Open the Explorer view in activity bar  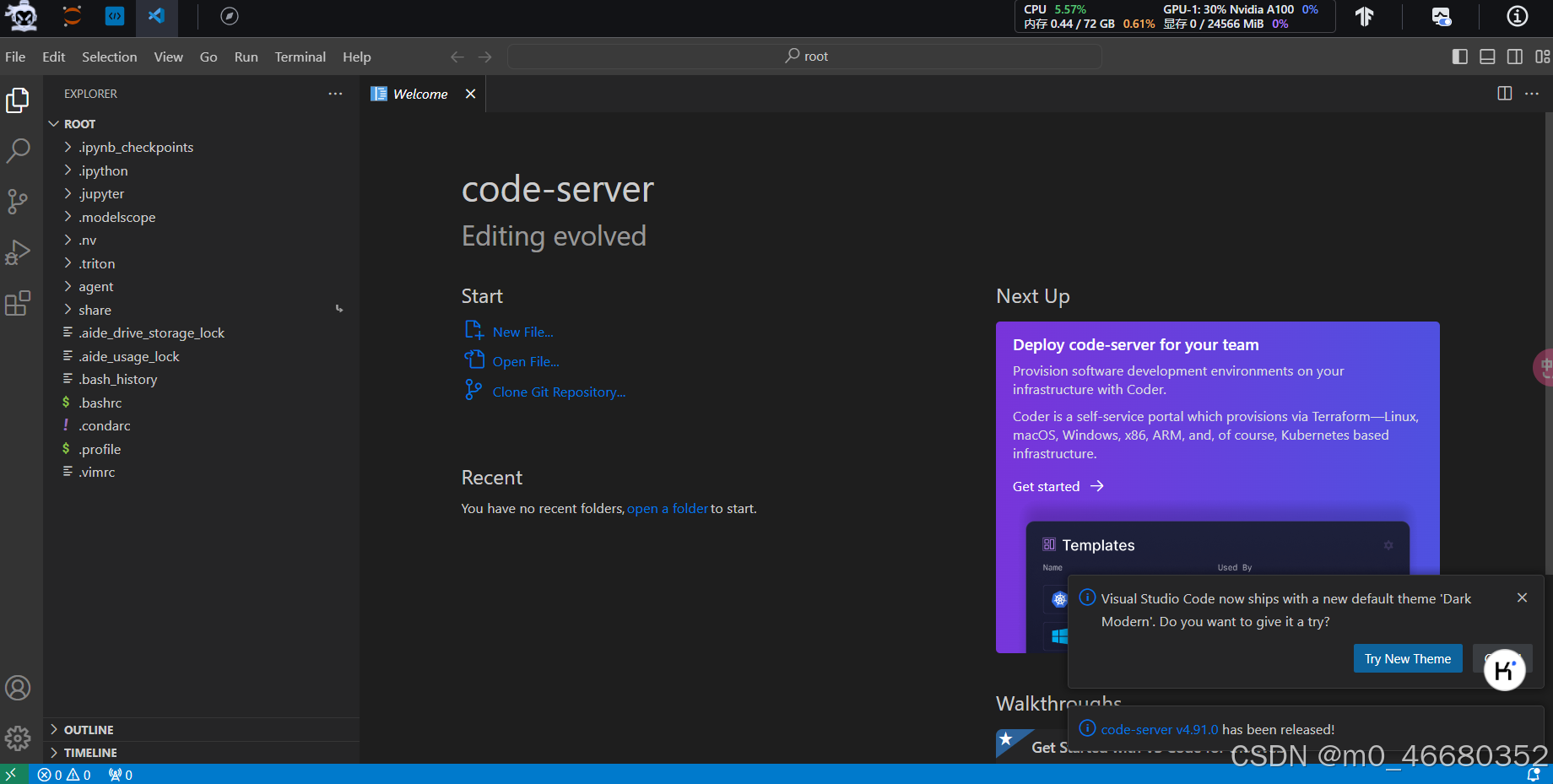point(18,100)
